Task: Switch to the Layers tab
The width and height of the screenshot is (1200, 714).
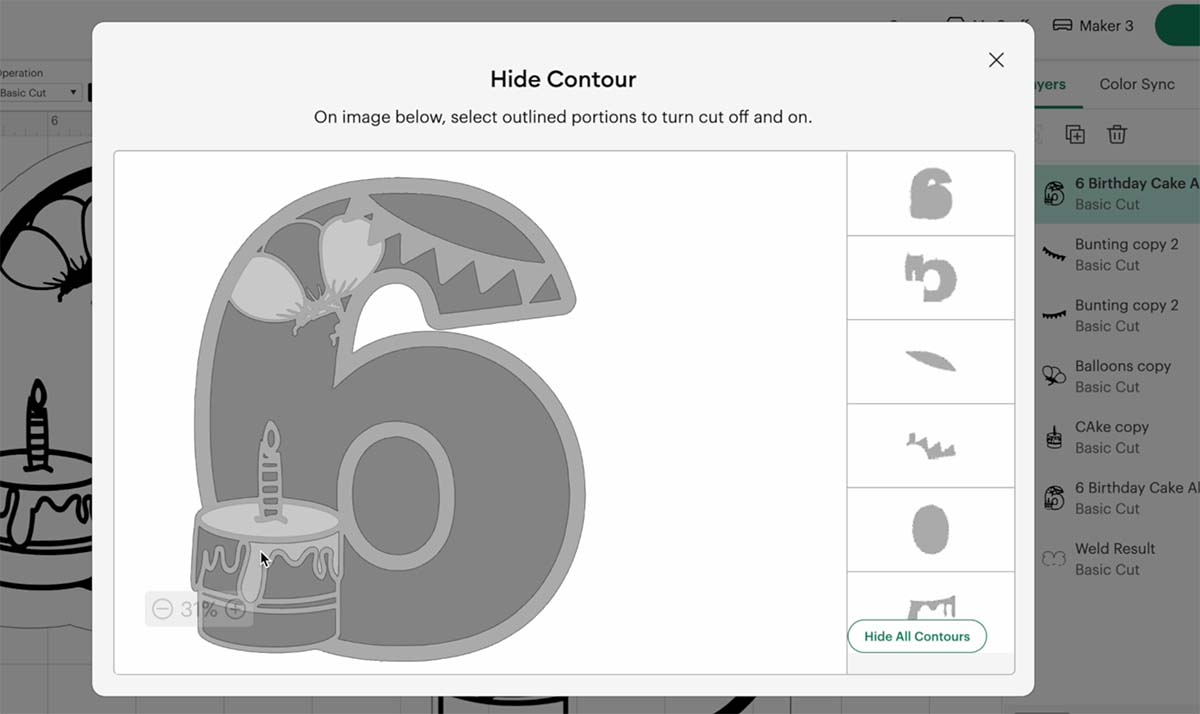Action: tap(1050, 84)
